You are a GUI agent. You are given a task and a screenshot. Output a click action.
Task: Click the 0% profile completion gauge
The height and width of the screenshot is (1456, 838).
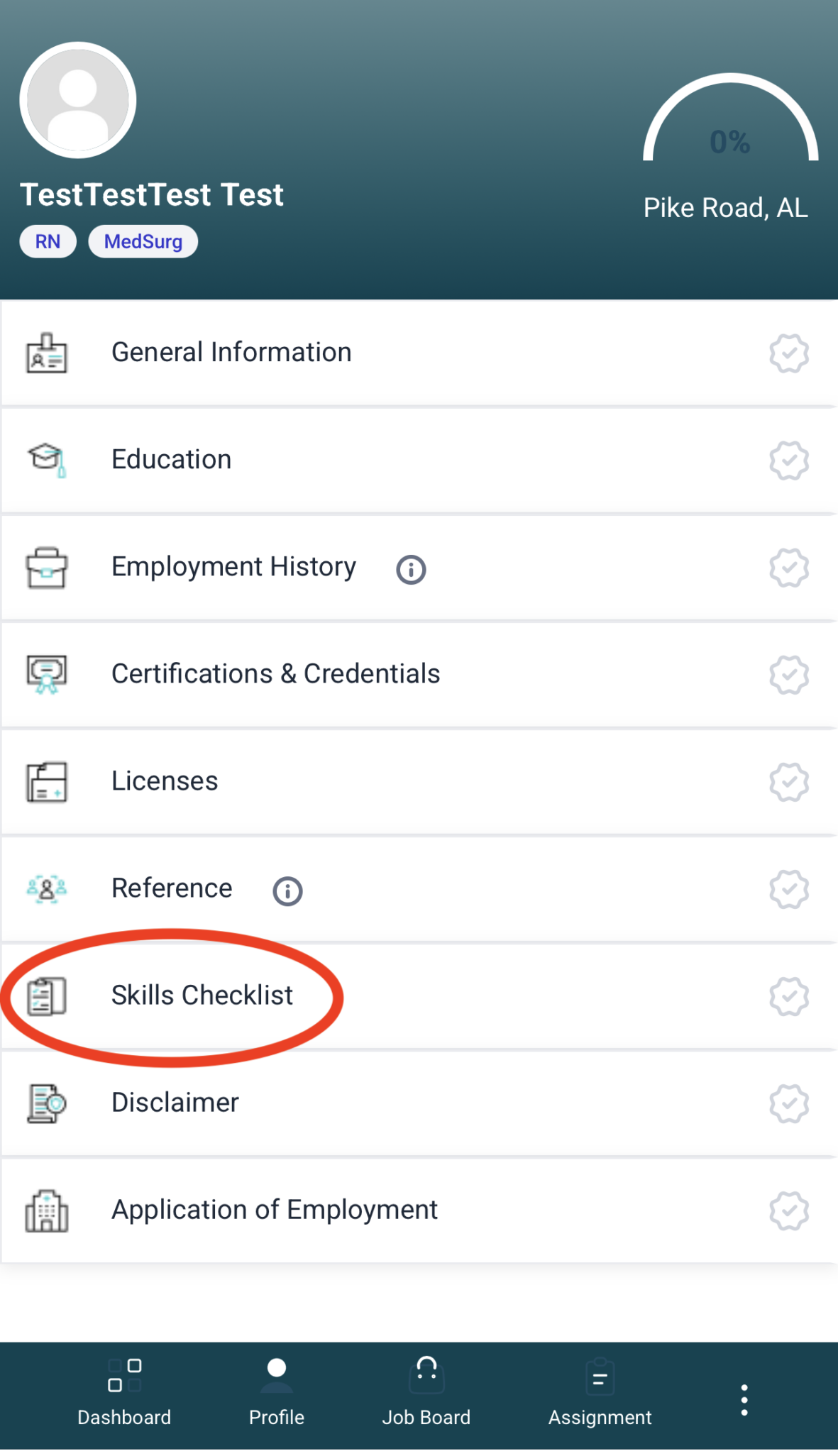pyautogui.click(x=730, y=128)
